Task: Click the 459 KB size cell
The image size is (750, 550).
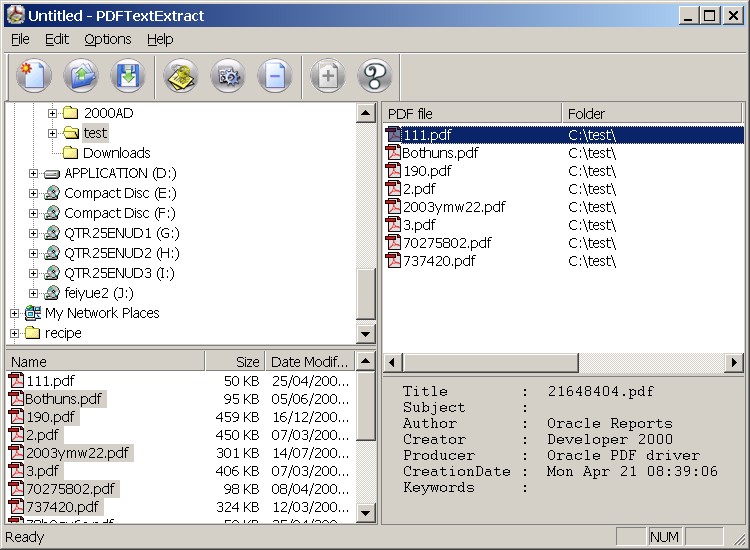Action: [237, 417]
